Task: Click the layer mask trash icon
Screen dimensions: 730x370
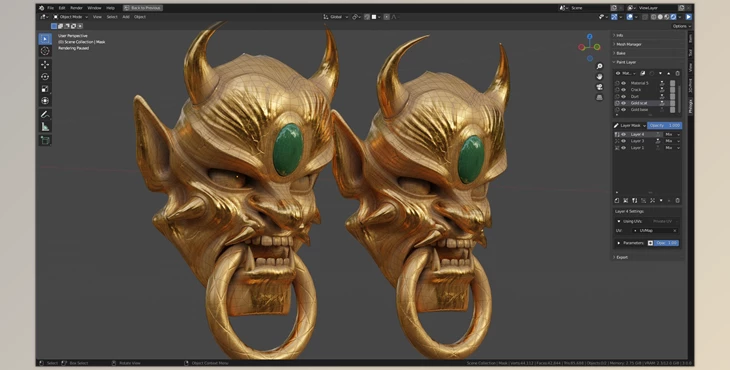Action: tap(677, 201)
